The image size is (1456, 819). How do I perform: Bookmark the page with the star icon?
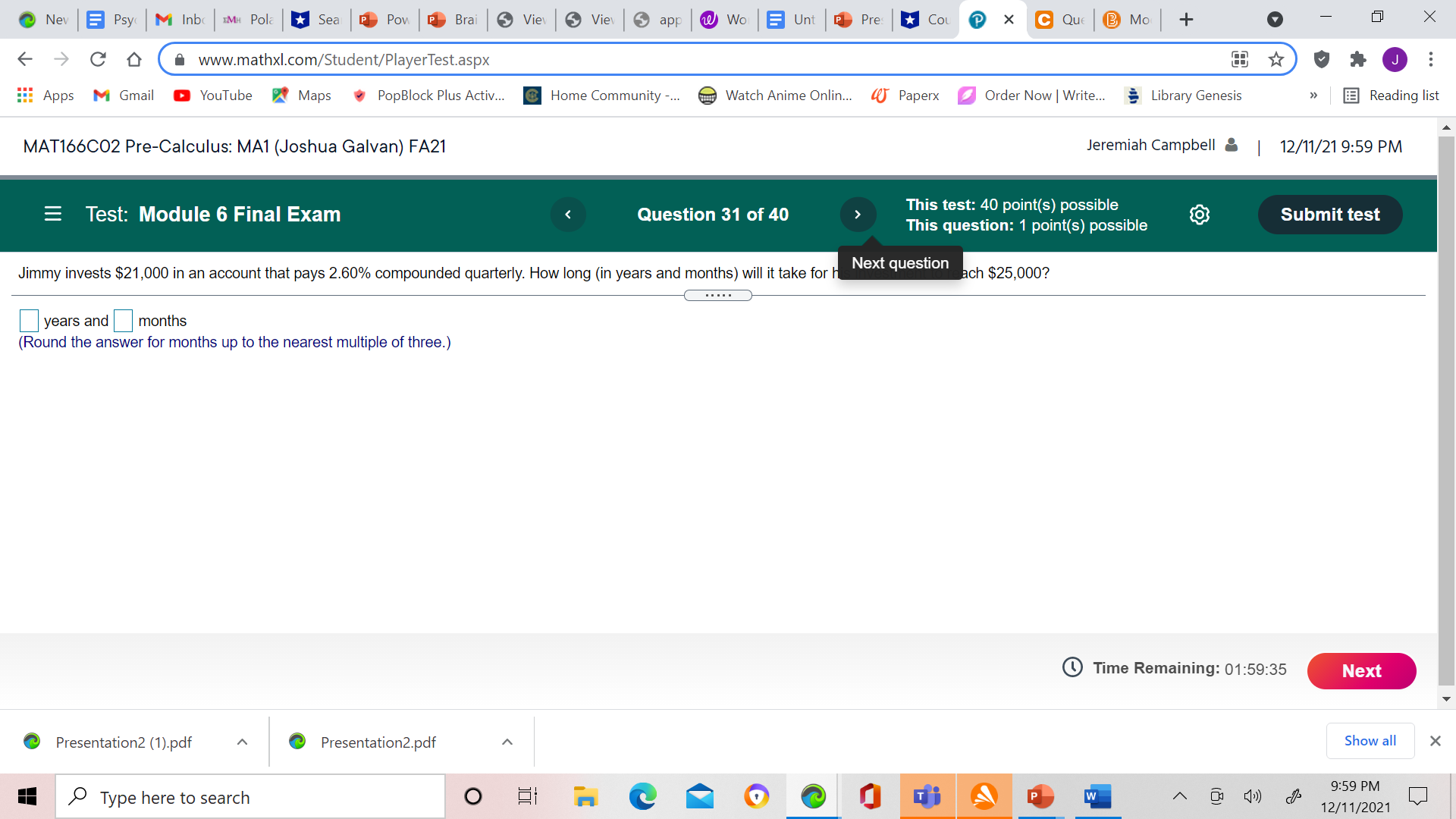tap(1276, 59)
